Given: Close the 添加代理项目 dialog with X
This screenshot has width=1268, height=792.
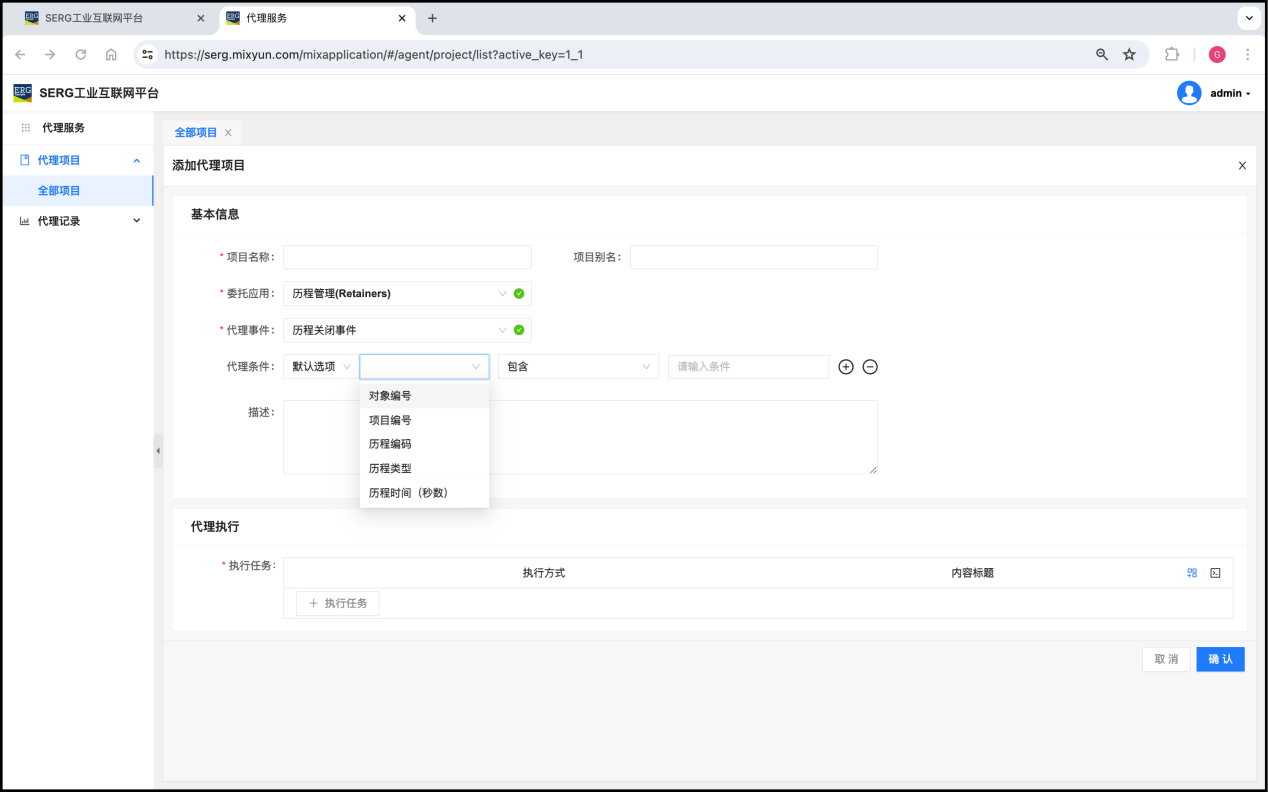Looking at the screenshot, I should click(x=1242, y=166).
